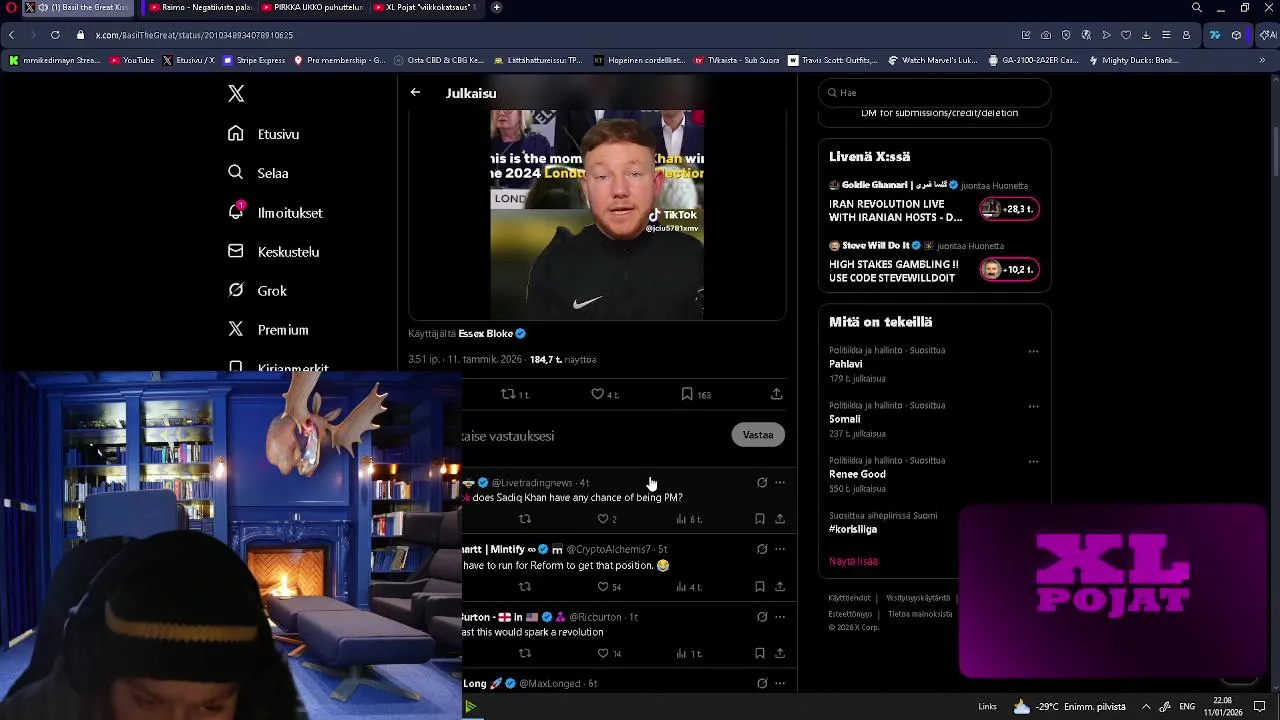Open the weather widget in taskbar
Viewport: 1280px width, 720px height.
(x=1069, y=706)
